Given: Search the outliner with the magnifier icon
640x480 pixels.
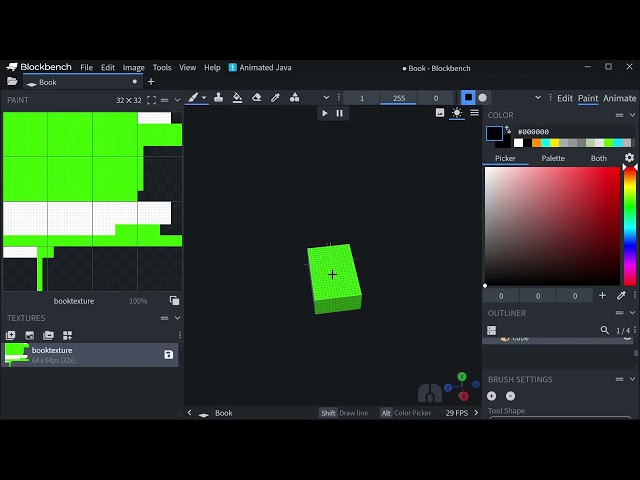Looking at the screenshot, I should (604, 330).
